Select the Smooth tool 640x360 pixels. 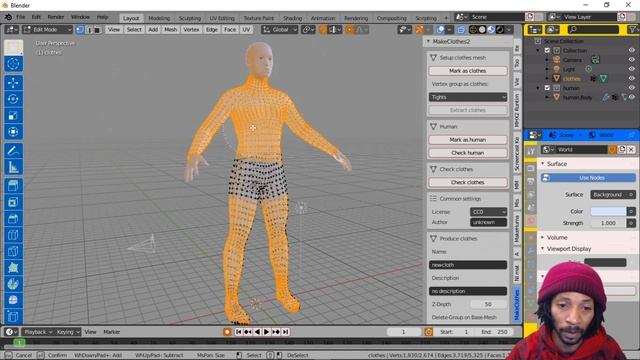click(x=13, y=300)
